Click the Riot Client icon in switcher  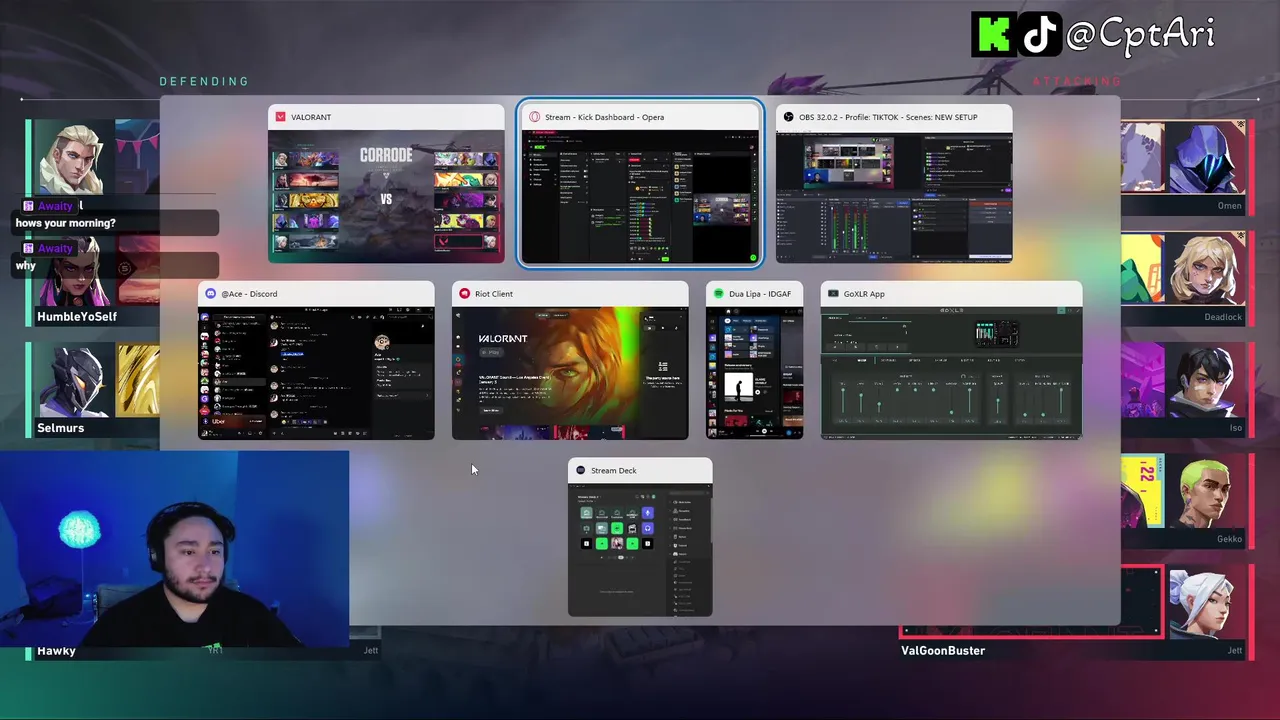coord(465,294)
